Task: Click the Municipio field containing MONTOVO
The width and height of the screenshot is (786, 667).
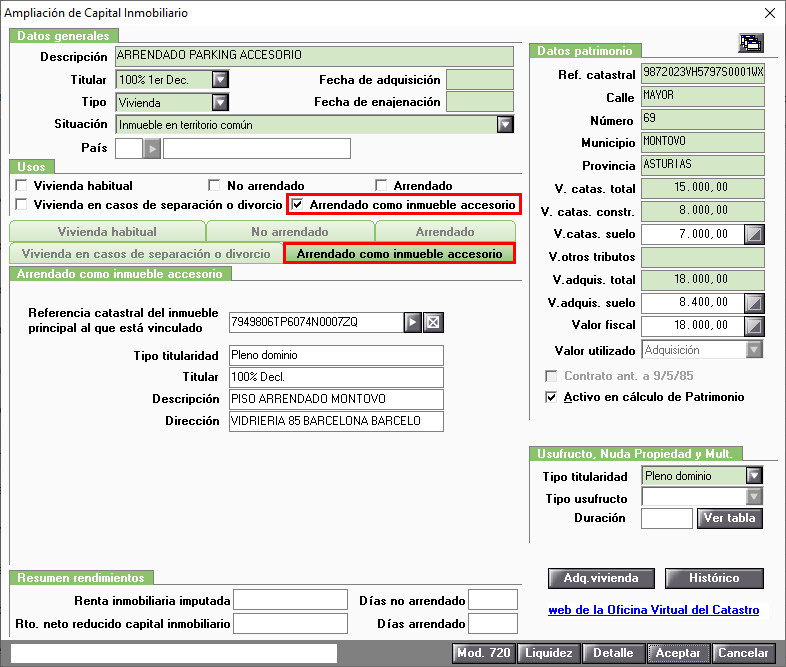Action: coord(703,142)
